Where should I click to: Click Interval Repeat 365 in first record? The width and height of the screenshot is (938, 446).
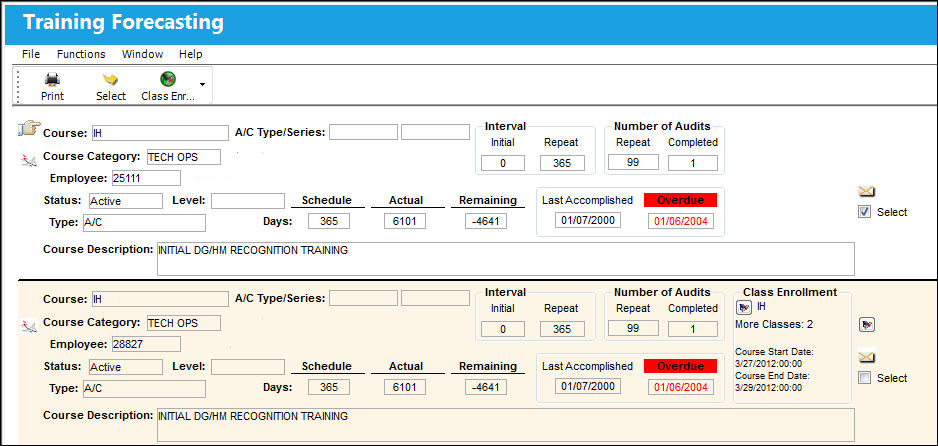[562, 163]
